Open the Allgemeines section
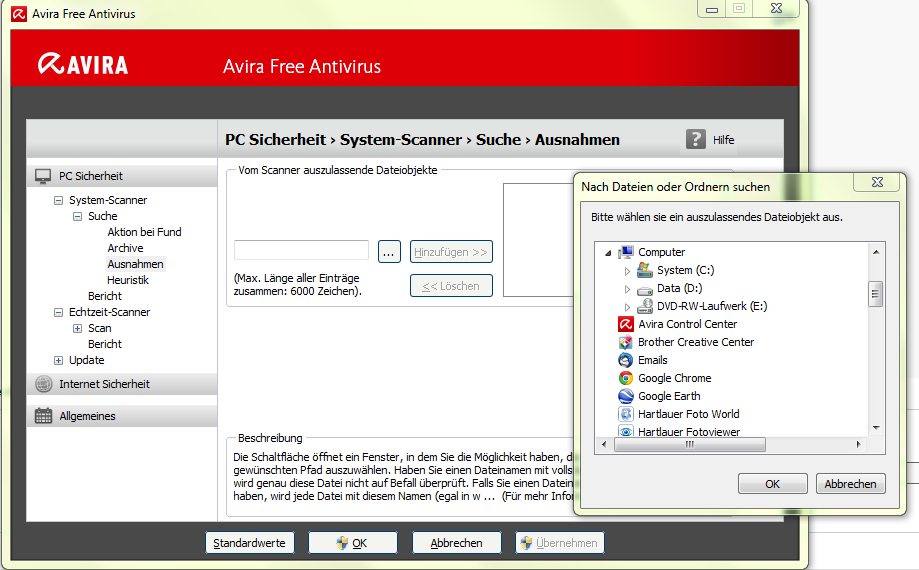The height and width of the screenshot is (570, 919). pyautogui.click(x=122, y=415)
